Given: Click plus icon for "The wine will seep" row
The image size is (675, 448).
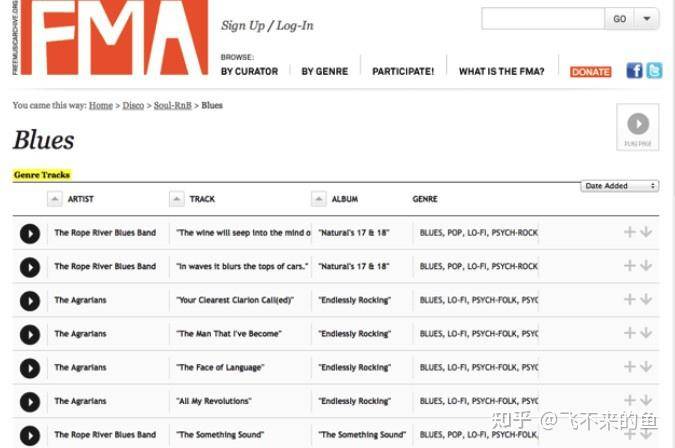Looking at the screenshot, I should tap(630, 232).
